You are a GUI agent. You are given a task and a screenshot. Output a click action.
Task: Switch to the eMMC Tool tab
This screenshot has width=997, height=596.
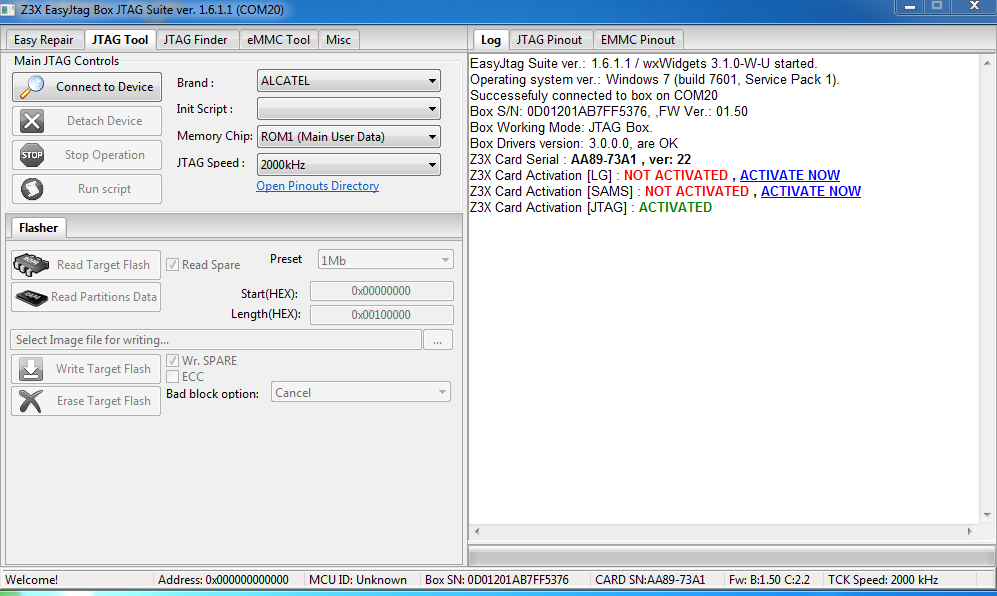(278, 40)
